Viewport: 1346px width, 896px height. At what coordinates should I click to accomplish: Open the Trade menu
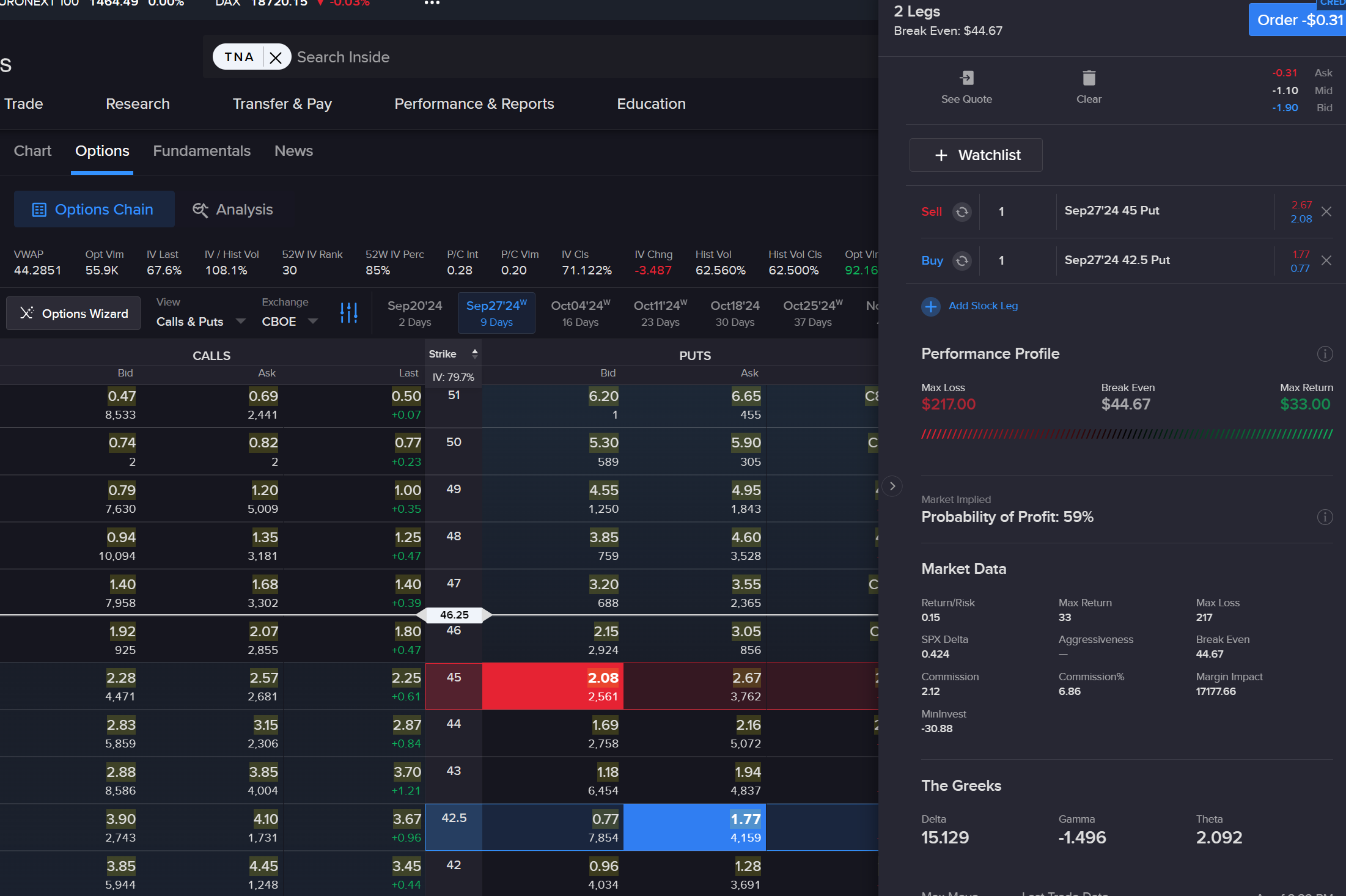23,104
